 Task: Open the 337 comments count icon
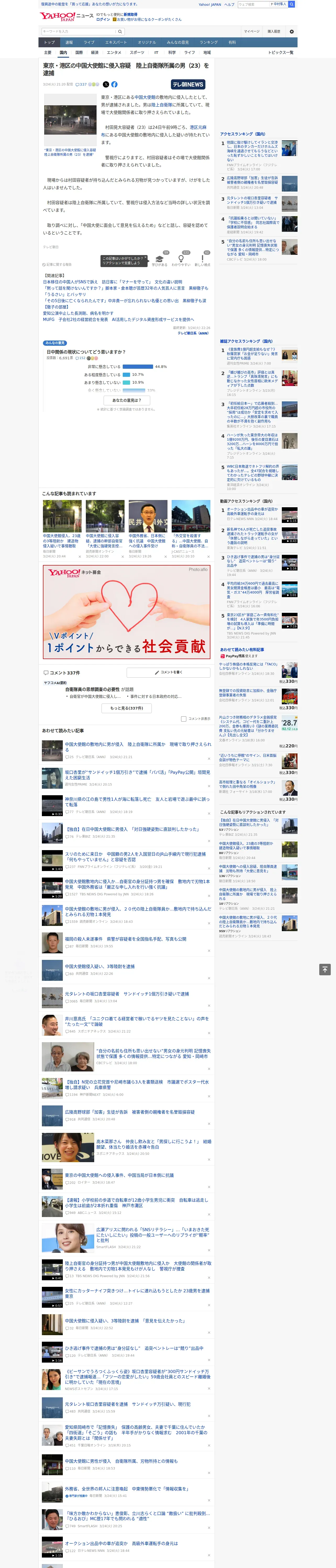(x=82, y=85)
